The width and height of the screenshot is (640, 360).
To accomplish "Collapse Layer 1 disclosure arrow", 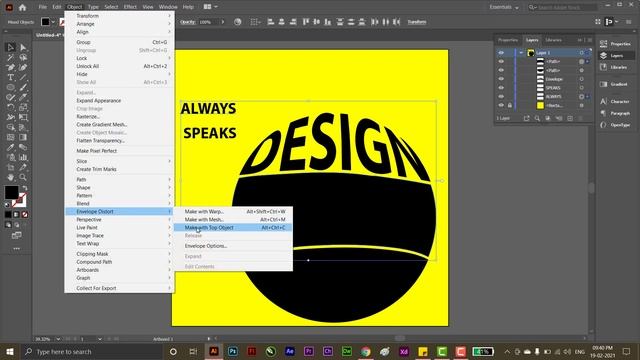I will (521, 53).
